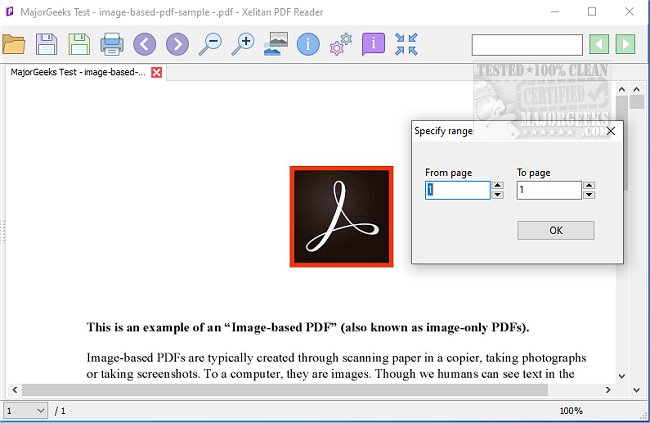Screen dimensions: 650x423
Task: Click the Xelitan app icon in title bar
Action: click(x=9, y=12)
